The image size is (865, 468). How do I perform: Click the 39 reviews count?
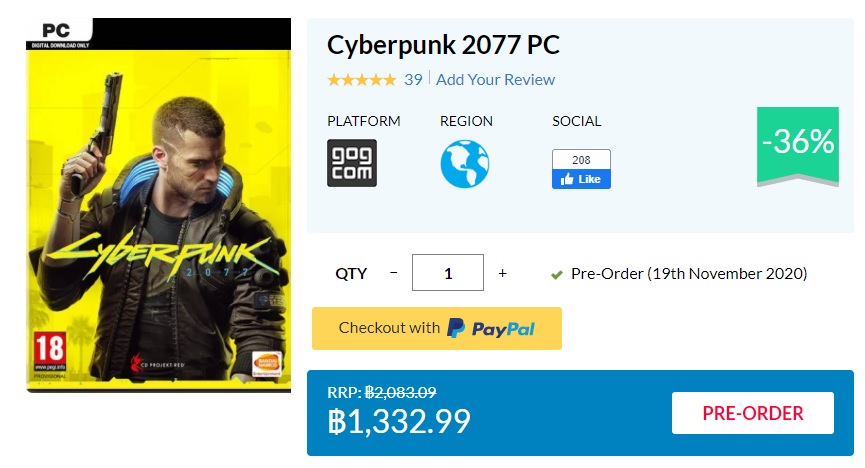(413, 80)
